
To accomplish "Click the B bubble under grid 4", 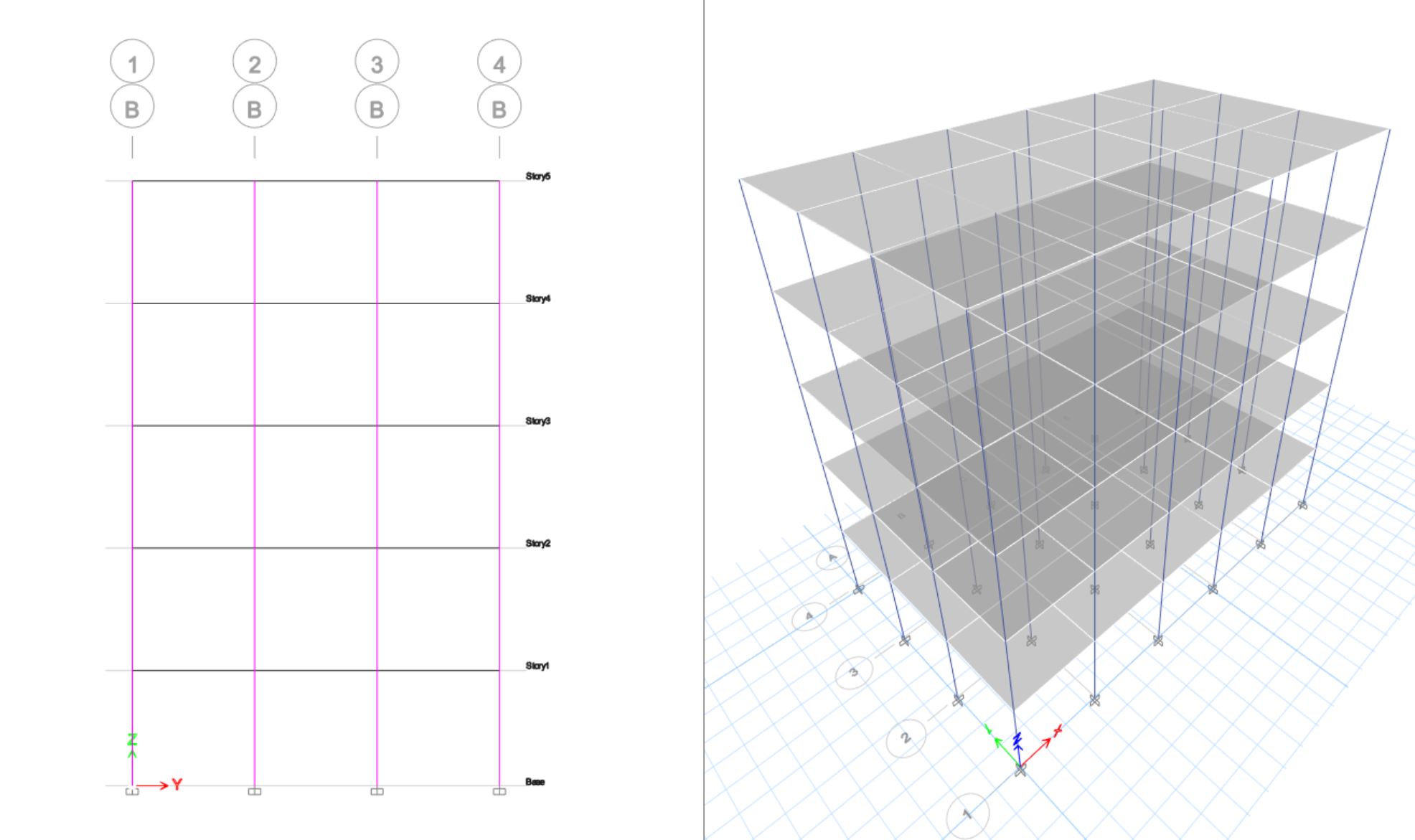I will 499,107.
